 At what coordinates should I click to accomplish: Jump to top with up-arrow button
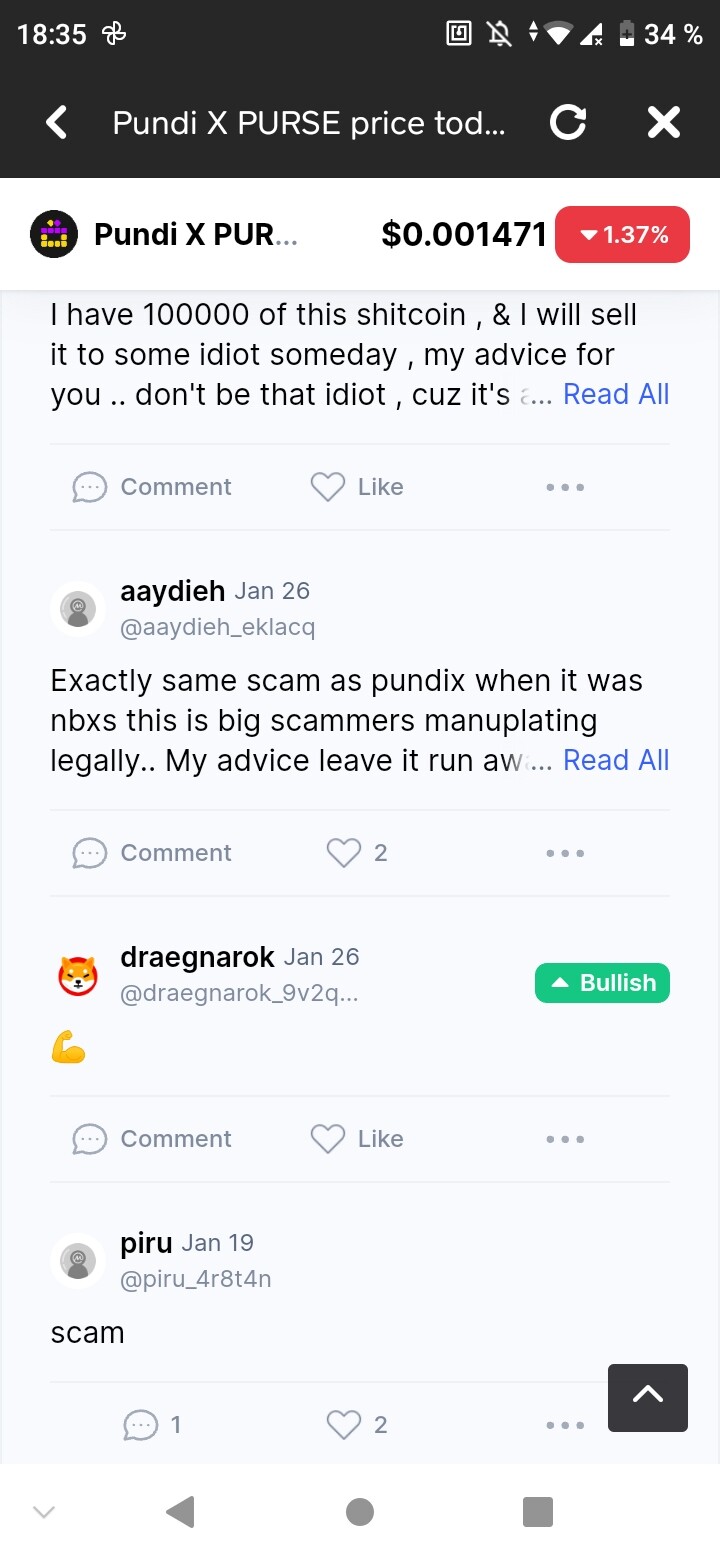point(648,1397)
